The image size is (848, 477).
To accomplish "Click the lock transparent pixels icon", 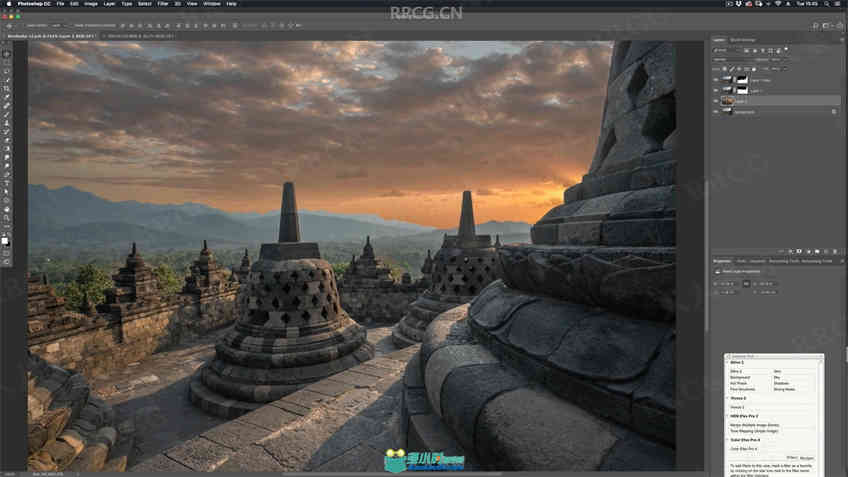I will [x=725, y=69].
